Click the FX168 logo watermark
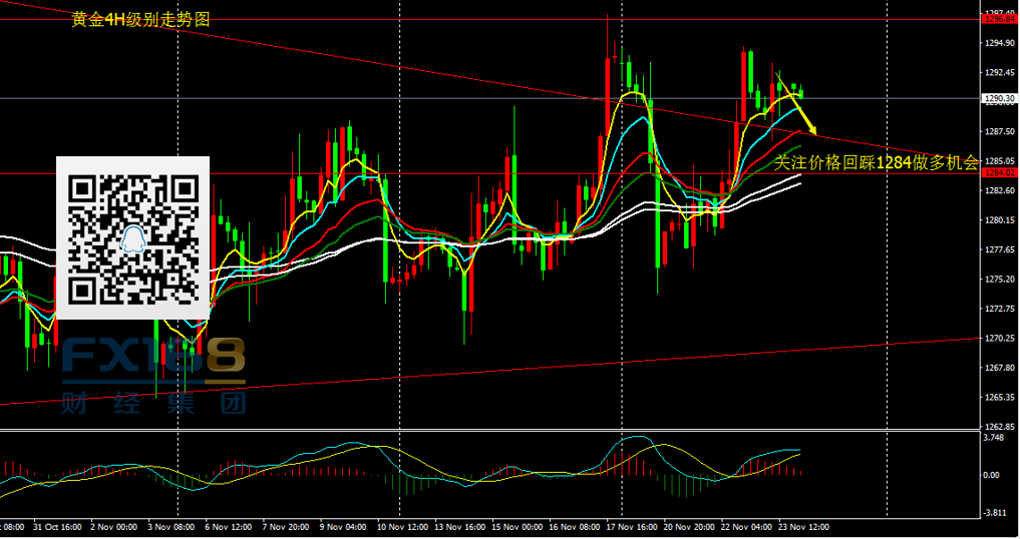Viewport: 1020px width, 539px height. click(154, 361)
